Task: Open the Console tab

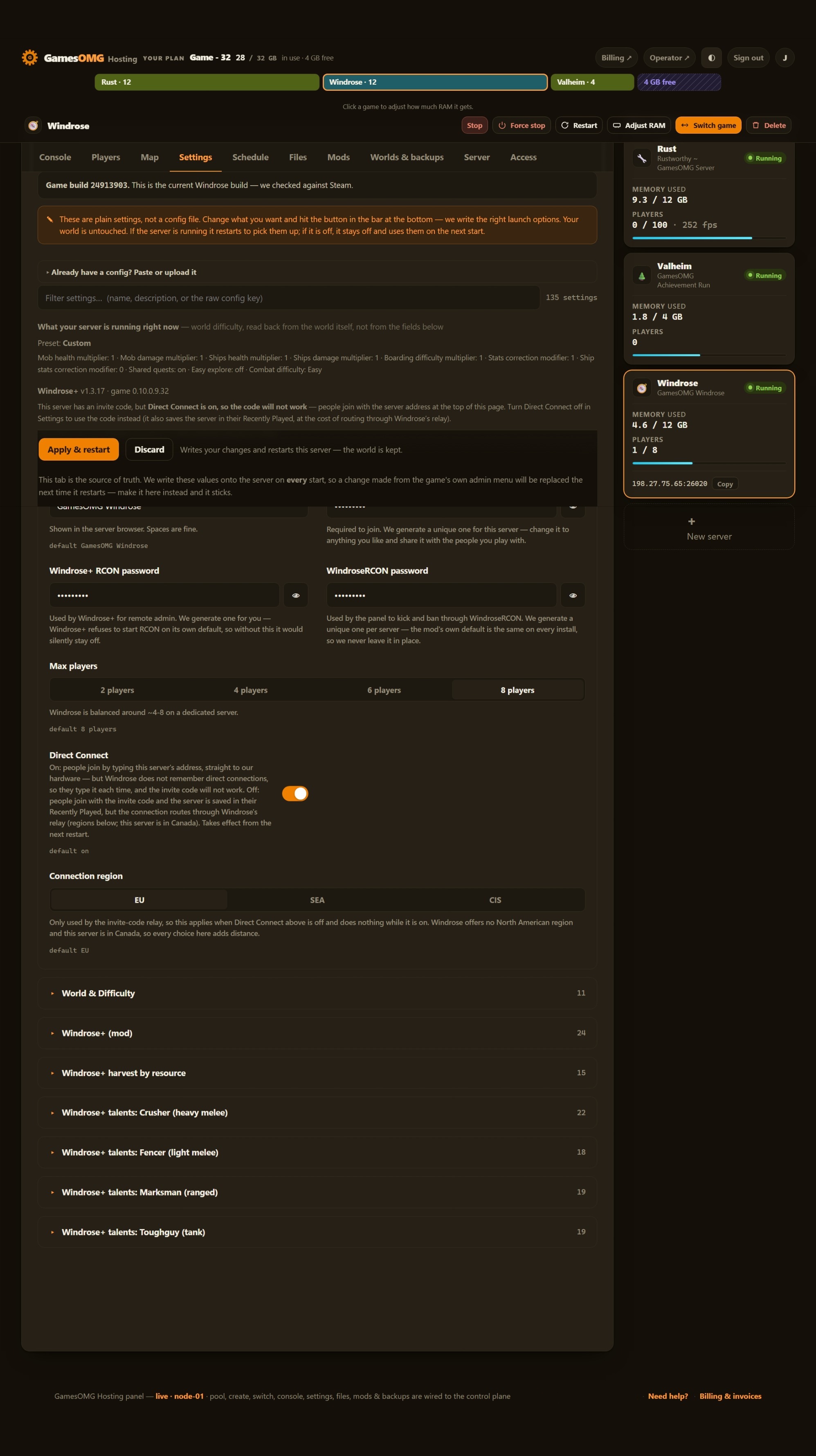Action: tap(55, 157)
